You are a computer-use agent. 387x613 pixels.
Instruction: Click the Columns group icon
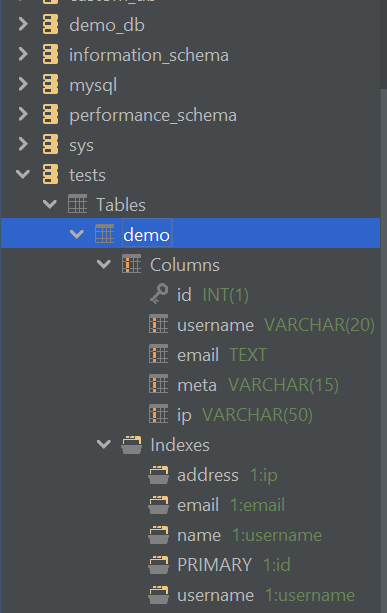pyautogui.click(x=131, y=264)
